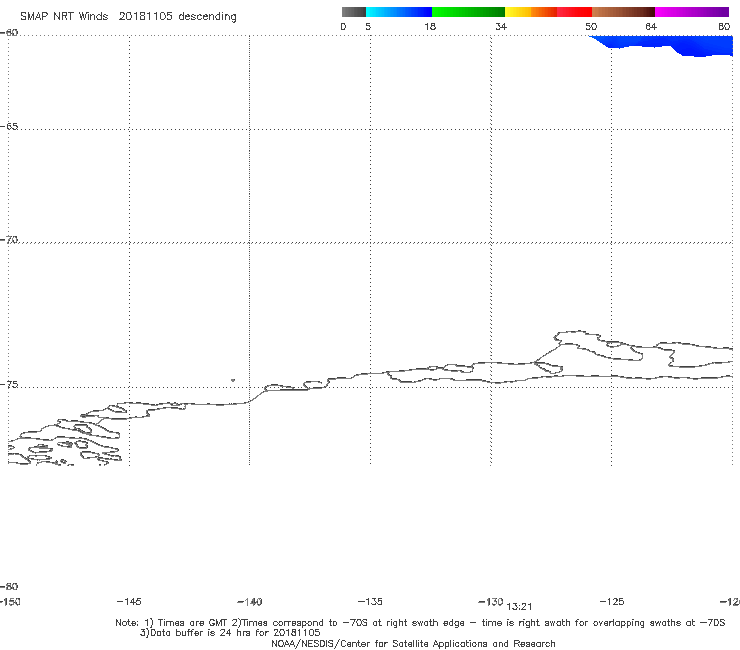Click the color bar label '64'
The height and width of the screenshot is (650, 740).
[651, 27]
